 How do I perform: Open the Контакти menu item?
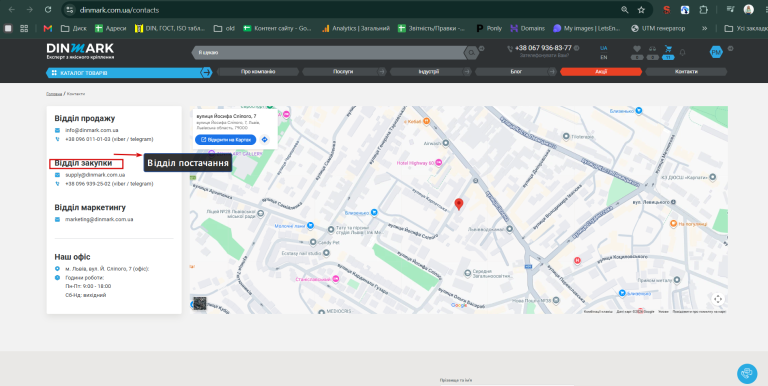[686, 72]
